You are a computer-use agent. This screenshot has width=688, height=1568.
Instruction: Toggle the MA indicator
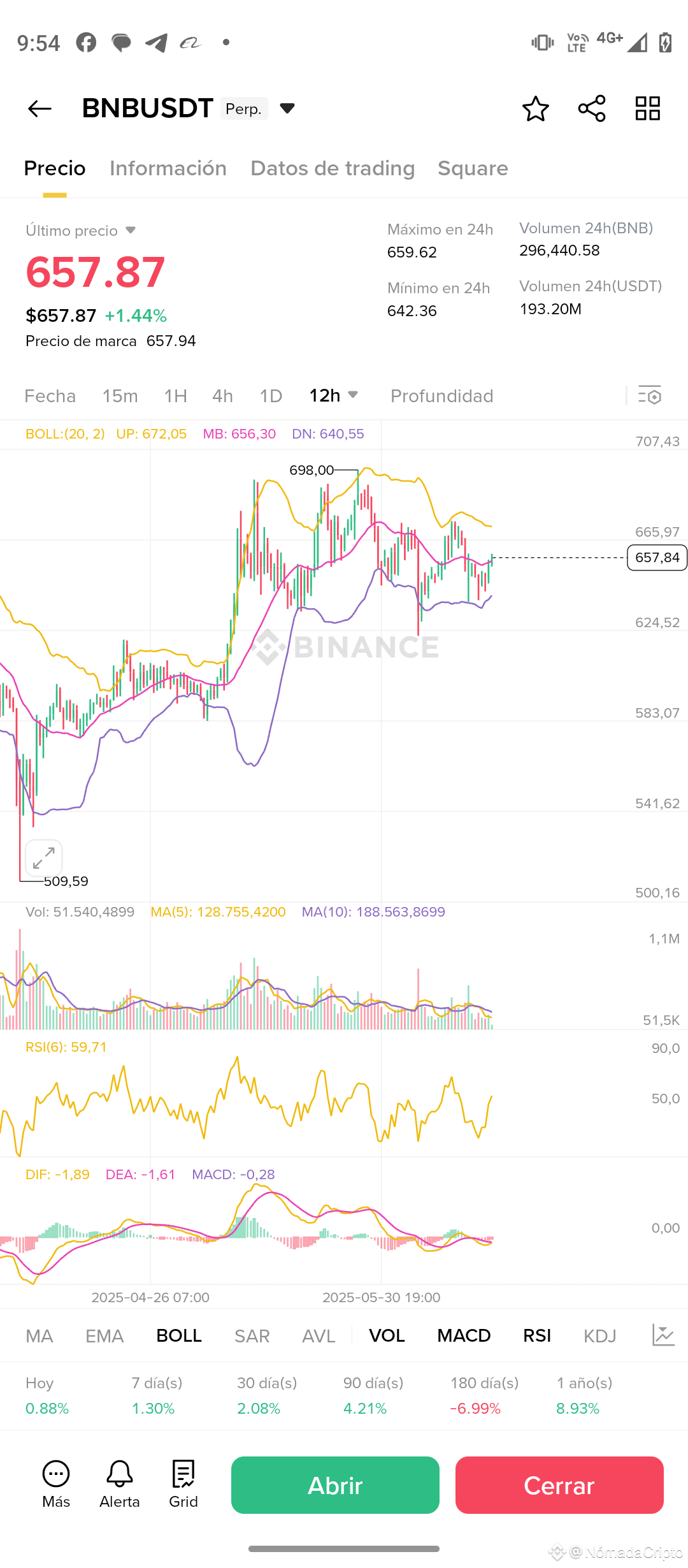click(39, 1336)
